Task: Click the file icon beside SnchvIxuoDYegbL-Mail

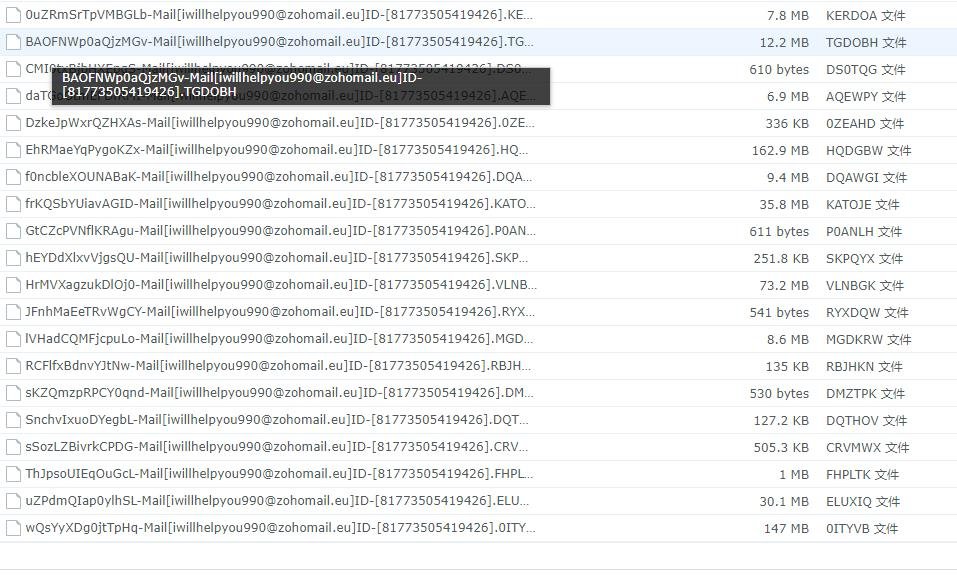Action: coord(13,420)
